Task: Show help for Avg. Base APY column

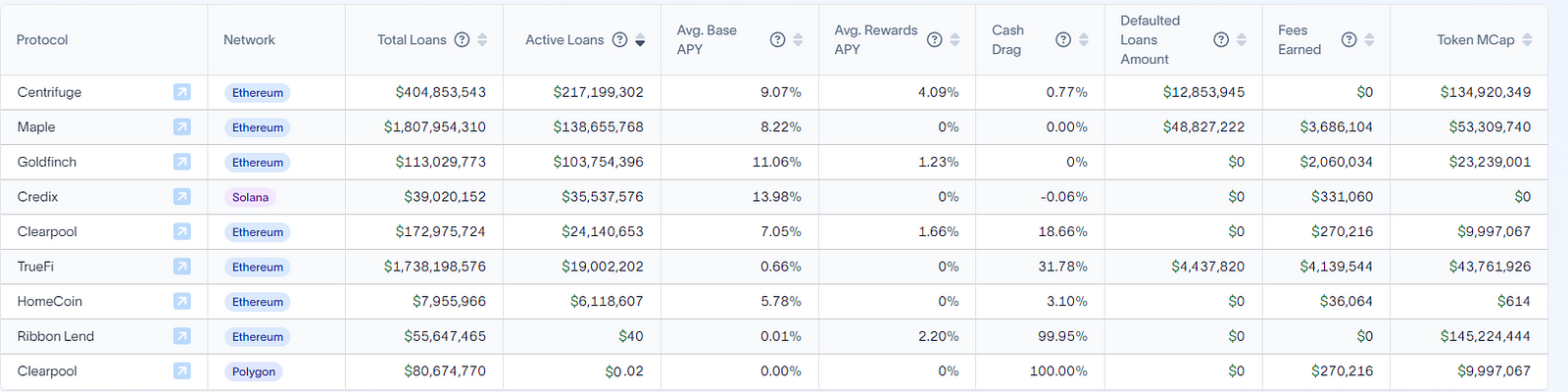Action: 777,40
